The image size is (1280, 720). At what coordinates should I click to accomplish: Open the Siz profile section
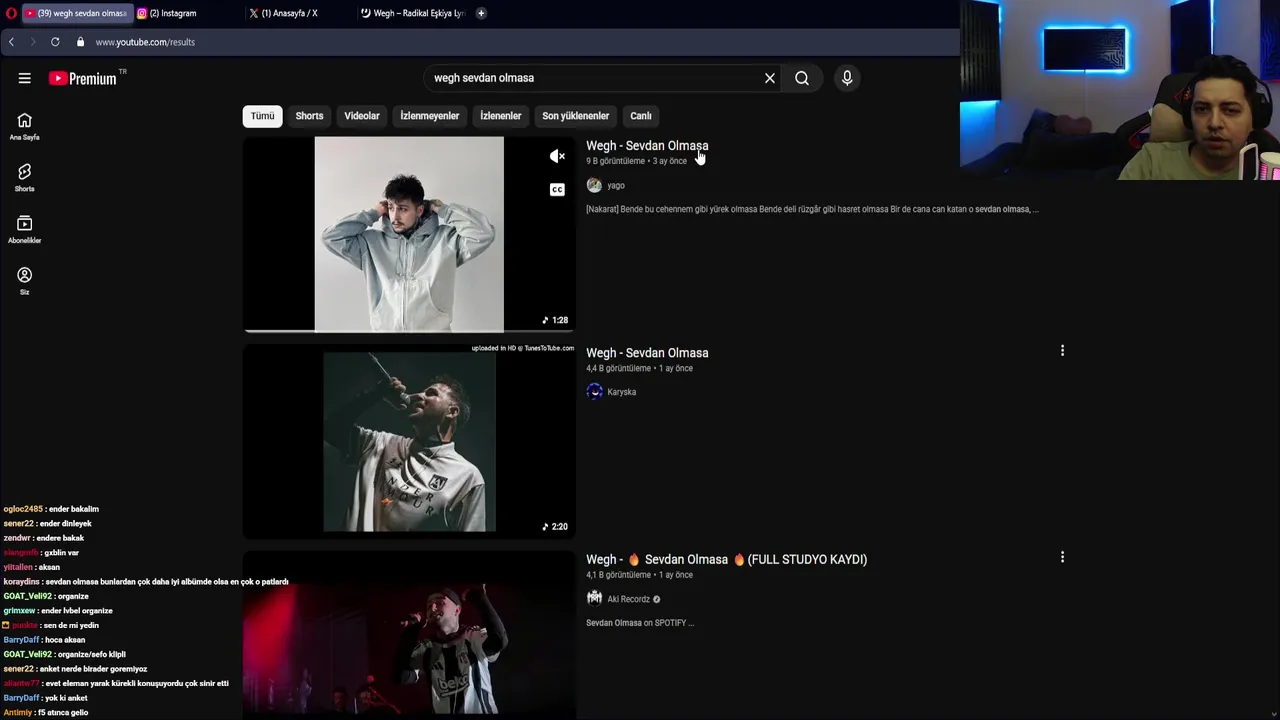(24, 281)
